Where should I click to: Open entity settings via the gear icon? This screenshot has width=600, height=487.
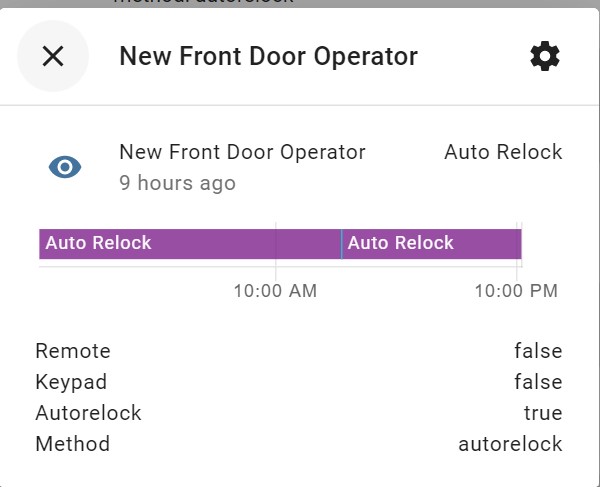(545, 56)
